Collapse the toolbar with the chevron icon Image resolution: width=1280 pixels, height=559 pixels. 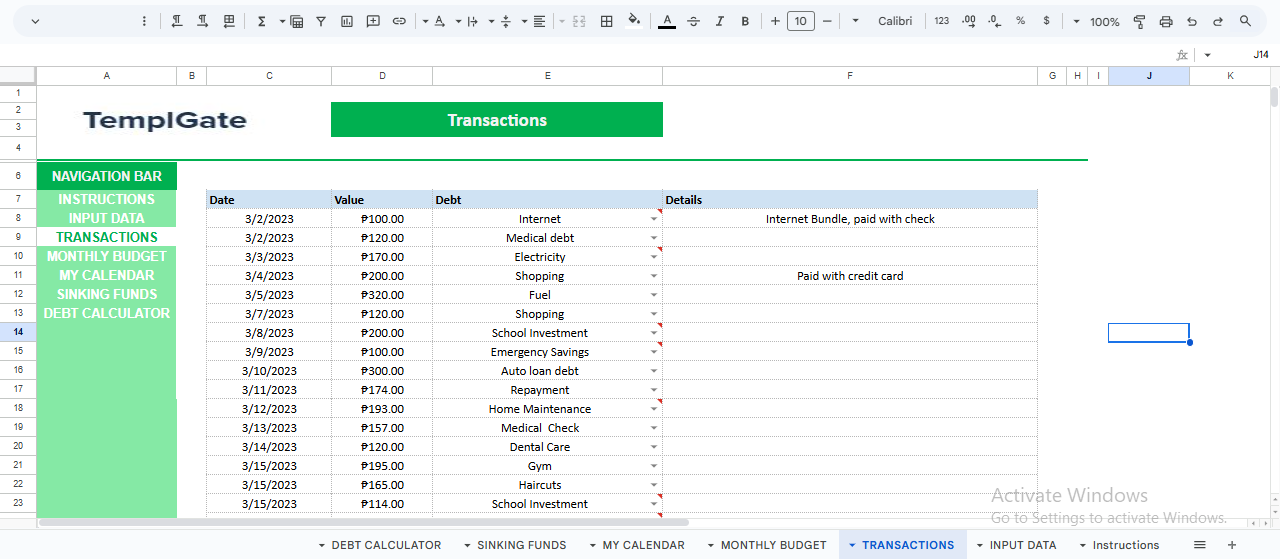tap(36, 21)
